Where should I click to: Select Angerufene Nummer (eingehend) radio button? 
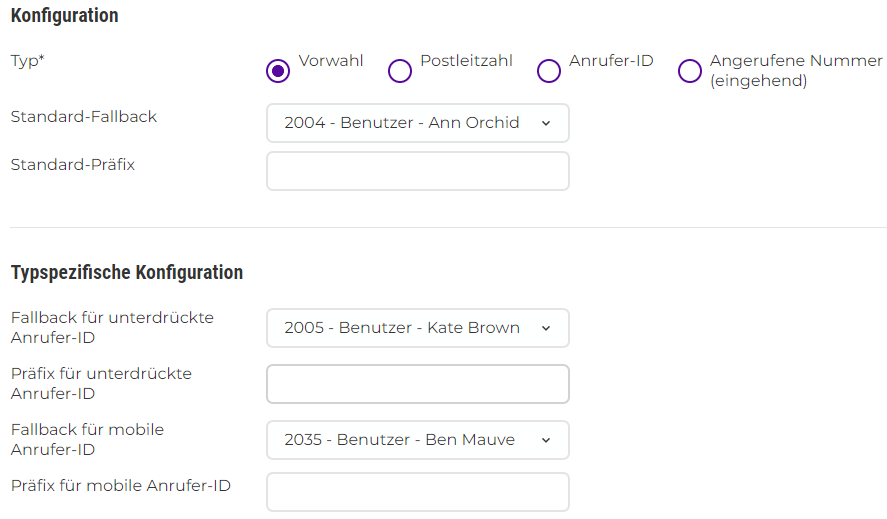[690, 71]
